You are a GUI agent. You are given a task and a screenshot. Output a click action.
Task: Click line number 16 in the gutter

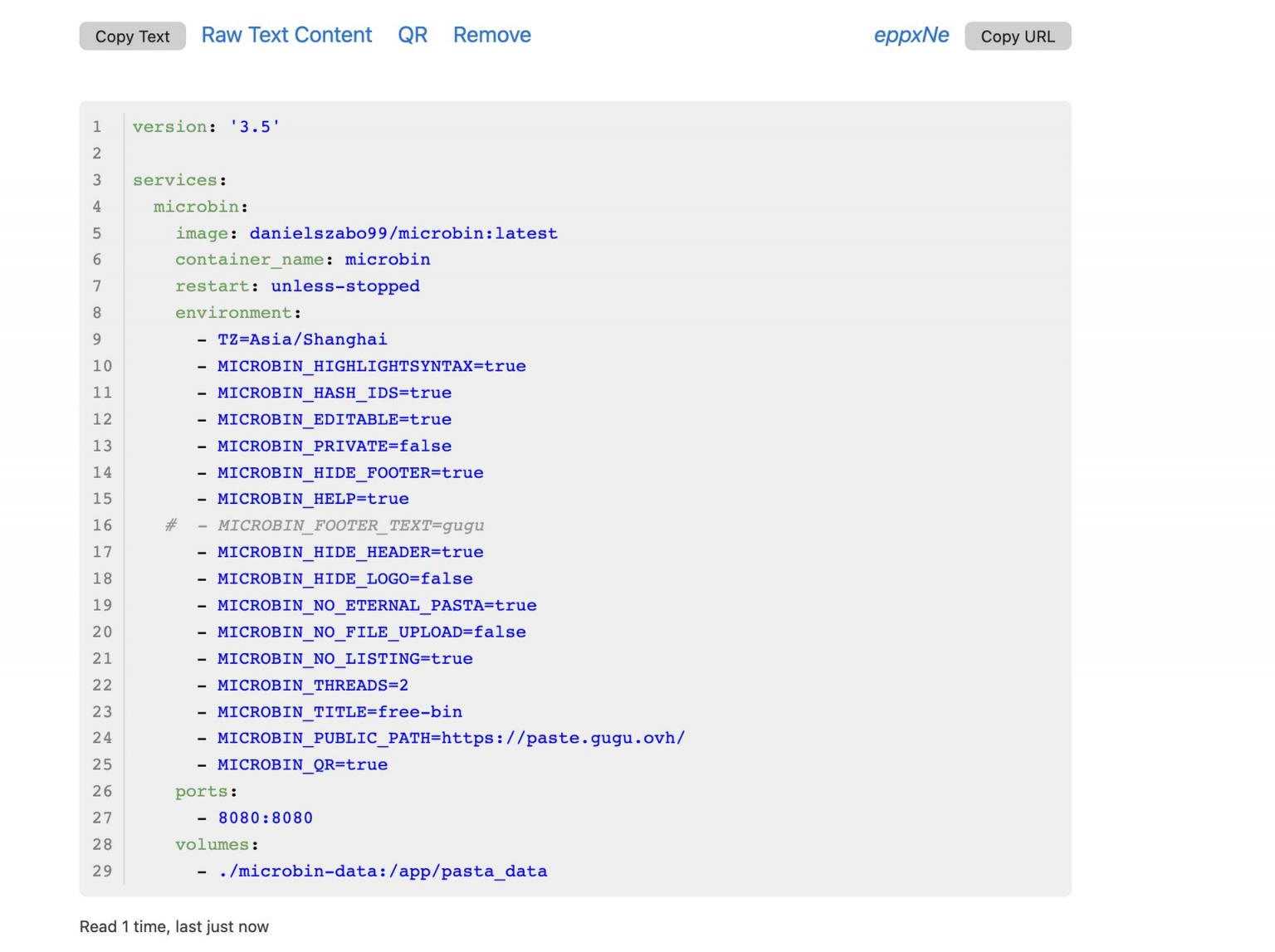tap(102, 525)
